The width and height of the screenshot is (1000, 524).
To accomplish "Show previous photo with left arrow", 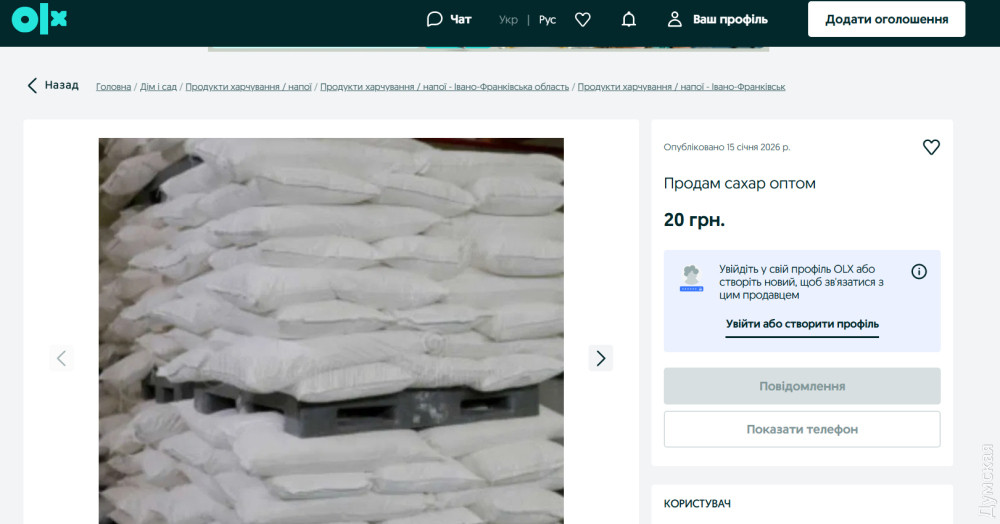I will [62, 358].
